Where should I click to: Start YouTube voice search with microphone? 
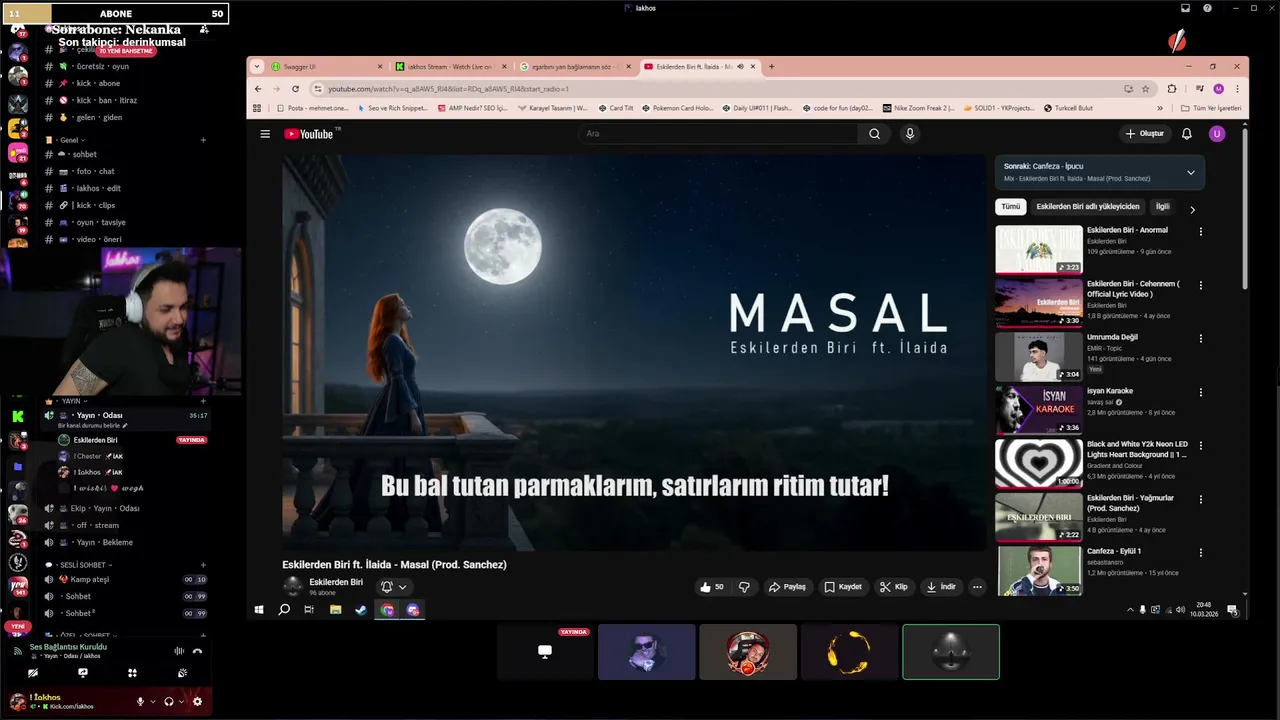[x=910, y=134]
